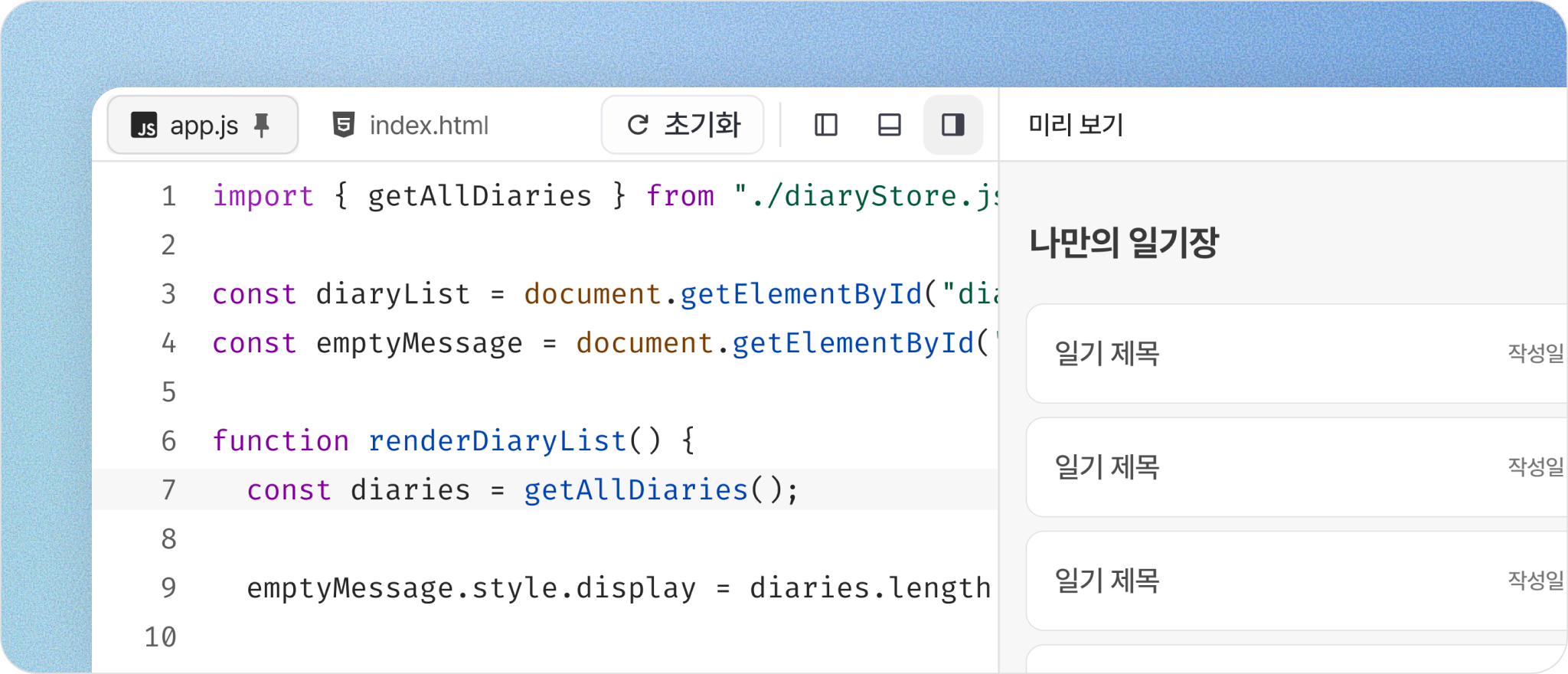Click the renderDiaryList function name

pyautogui.click(x=497, y=441)
